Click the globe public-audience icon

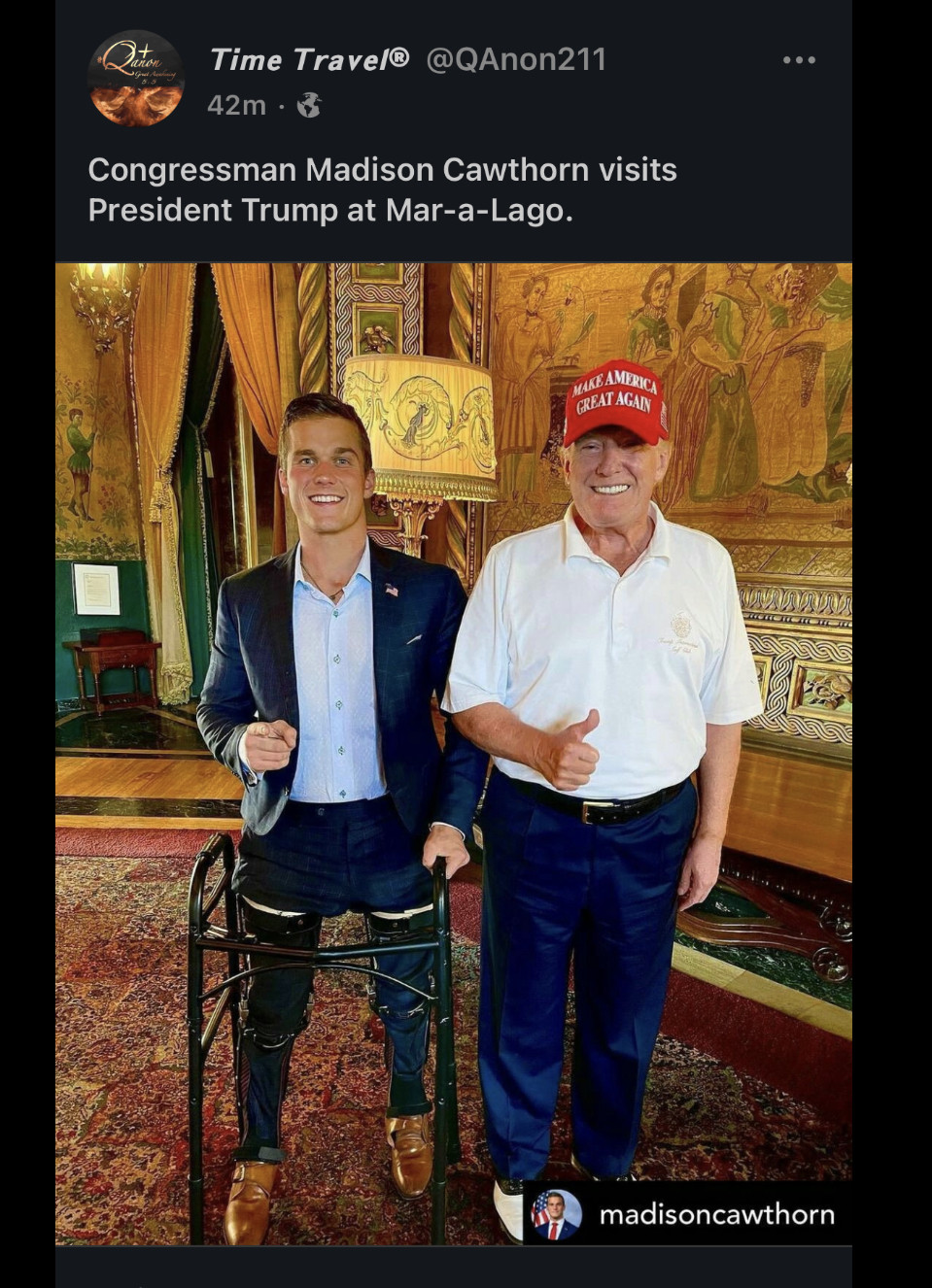point(309,105)
